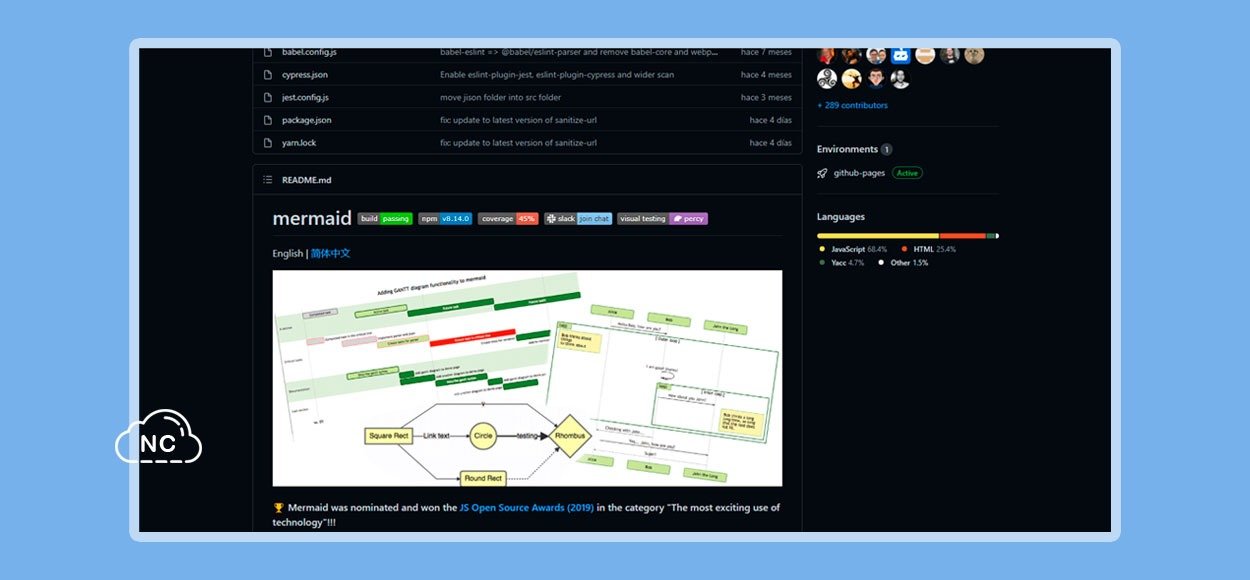Click the build passing badge
Screen dimensions: 1250x580
(385, 218)
